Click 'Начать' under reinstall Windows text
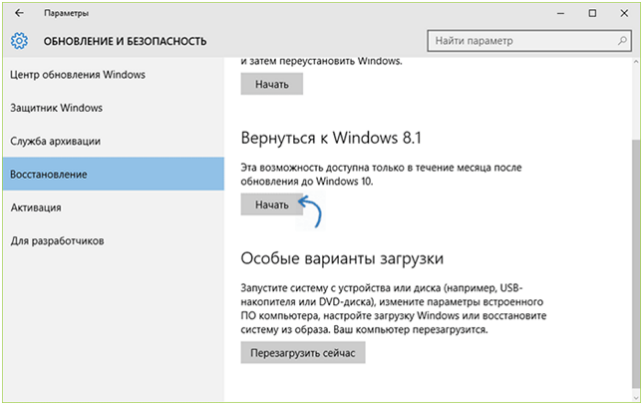This screenshot has width=643, height=405. click(x=272, y=84)
